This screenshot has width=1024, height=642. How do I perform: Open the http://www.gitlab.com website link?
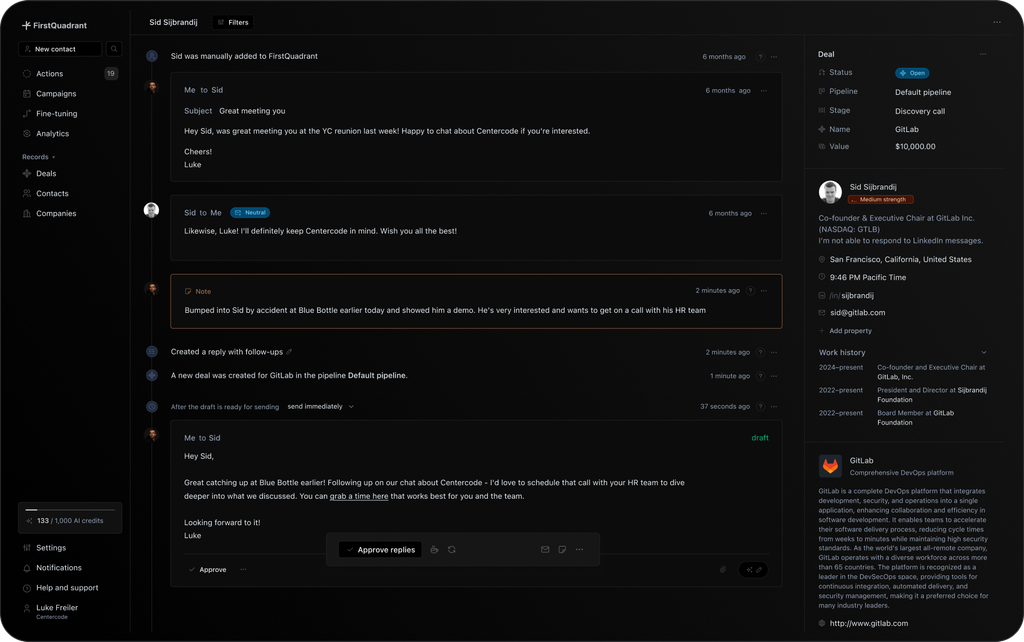pos(869,624)
